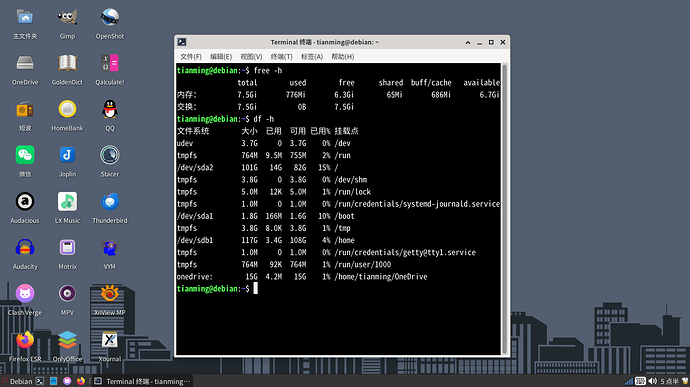Viewport: 690px width, 387px height.
Task: Open the 帮助(H) menu in Terminal
Action: 343,56
